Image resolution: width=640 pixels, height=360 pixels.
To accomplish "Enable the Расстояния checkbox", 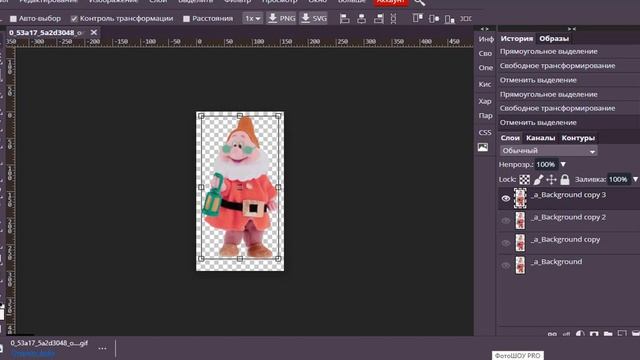I will pos(187,18).
